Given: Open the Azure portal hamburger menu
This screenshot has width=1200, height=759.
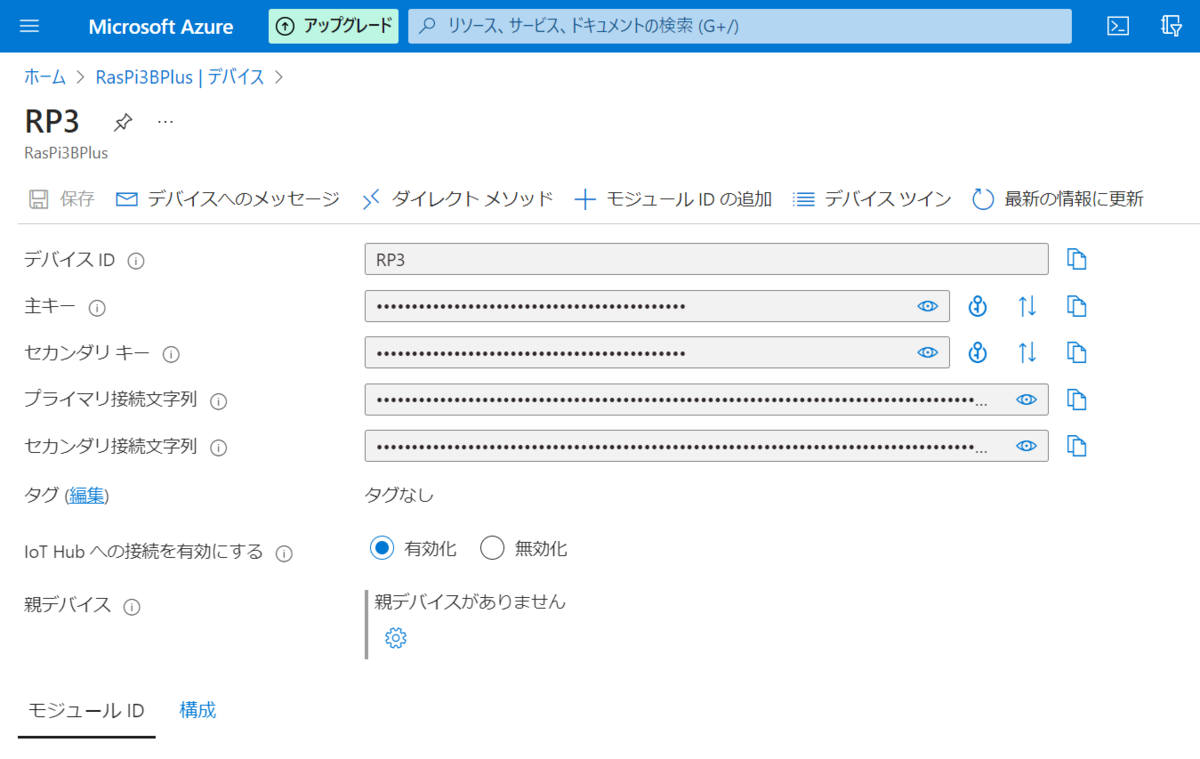Looking at the screenshot, I should pos(30,26).
